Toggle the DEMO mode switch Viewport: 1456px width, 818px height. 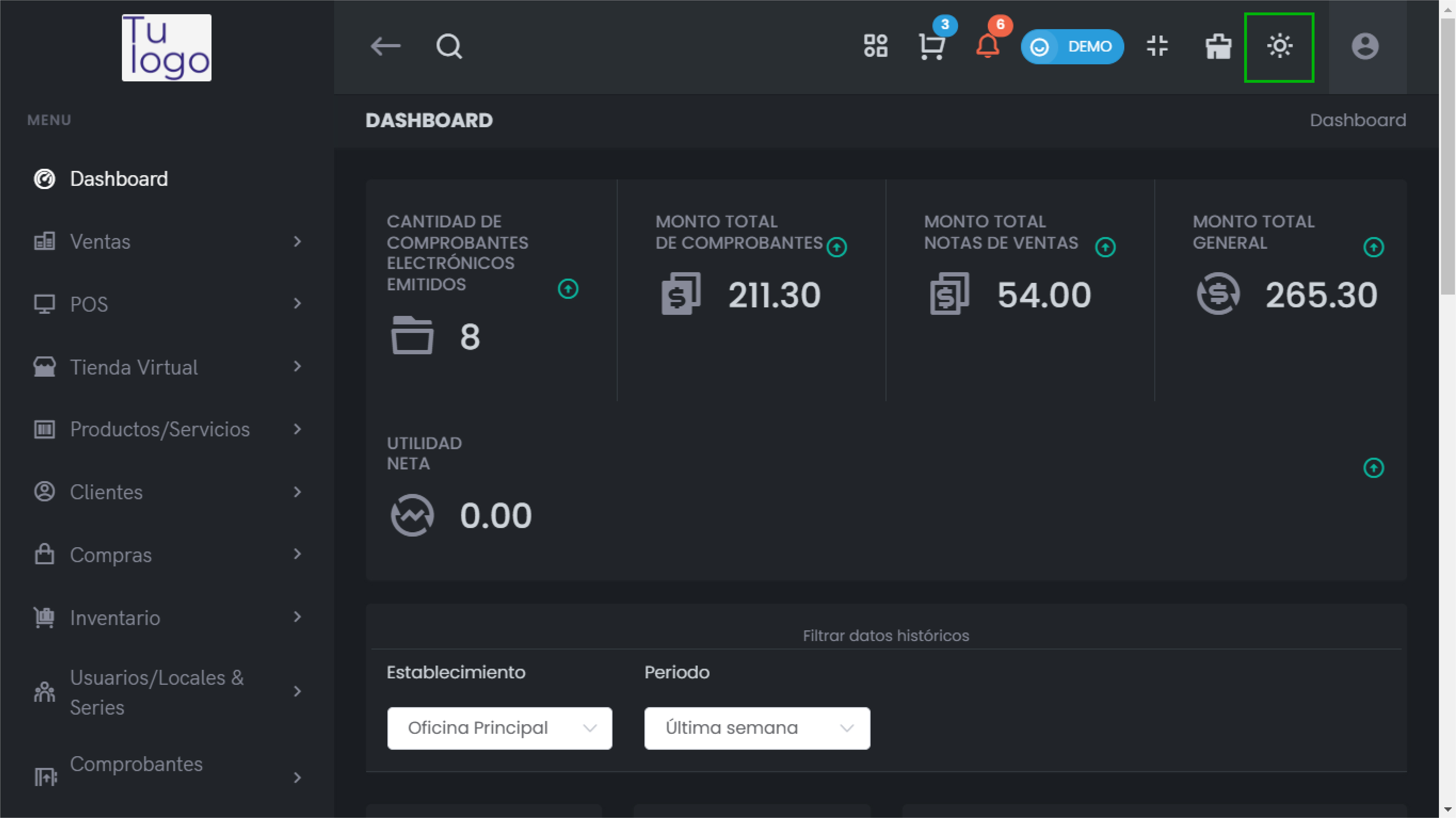pos(1072,46)
